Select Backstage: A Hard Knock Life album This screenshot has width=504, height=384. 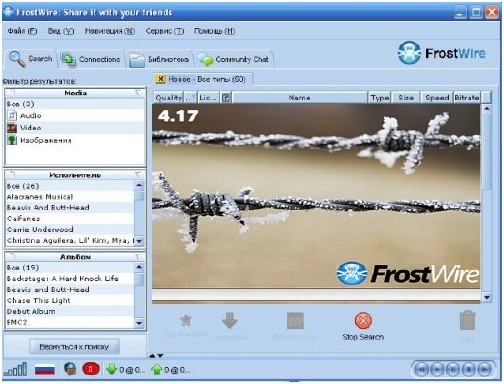(70, 278)
